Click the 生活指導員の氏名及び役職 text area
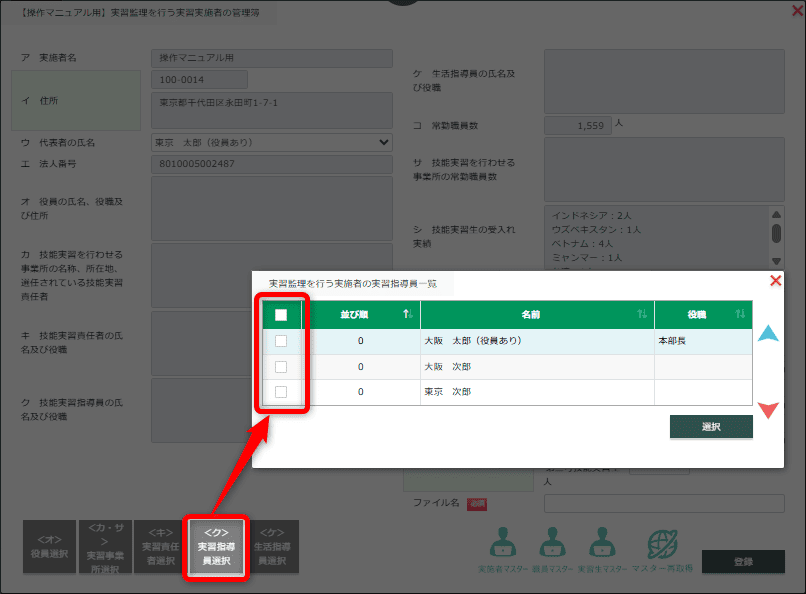The height and width of the screenshot is (594, 806). point(664,81)
